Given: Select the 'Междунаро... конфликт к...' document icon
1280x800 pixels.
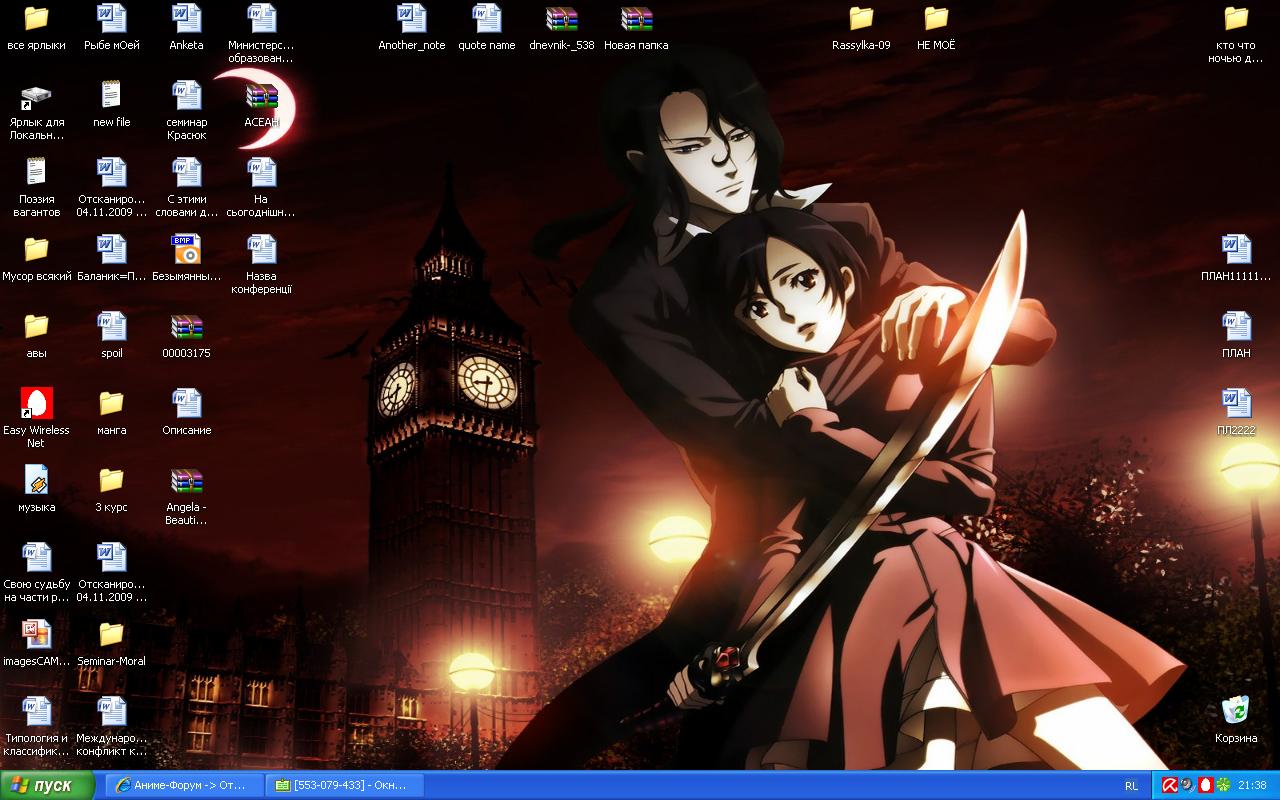Looking at the screenshot, I should point(111,712).
